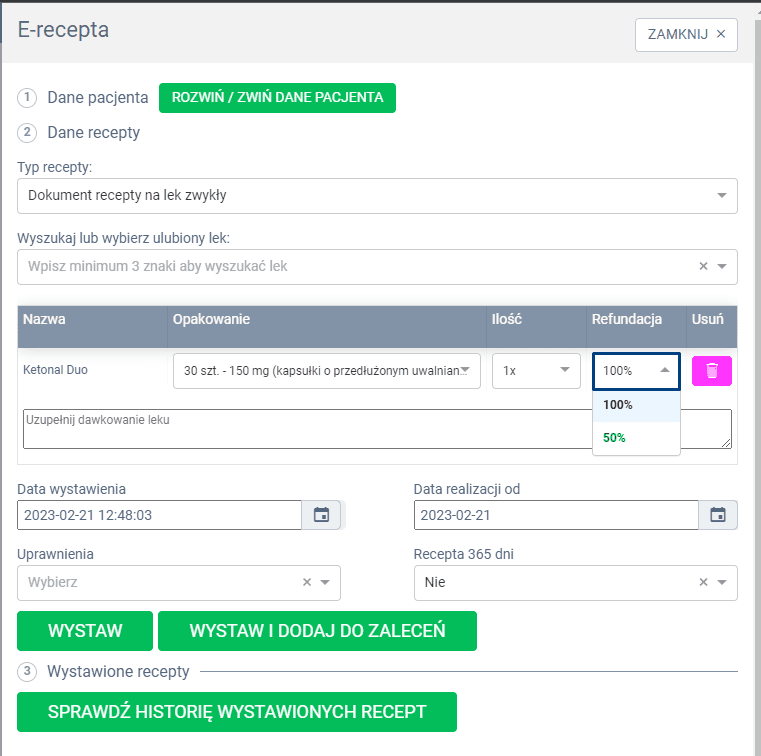
Task: Click the WYSTAW button
Action: [85, 631]
